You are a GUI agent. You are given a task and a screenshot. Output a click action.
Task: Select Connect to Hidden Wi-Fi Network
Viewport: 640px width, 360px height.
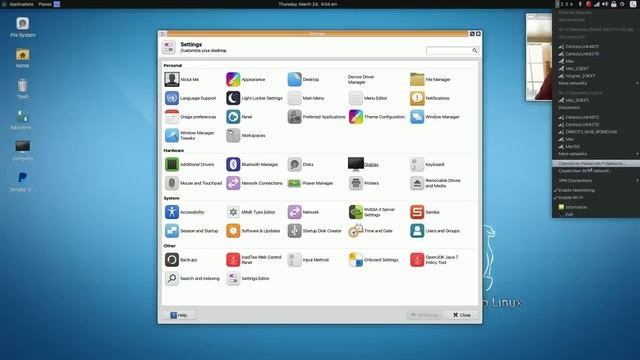pyautogui.click(x=596, y=164)
